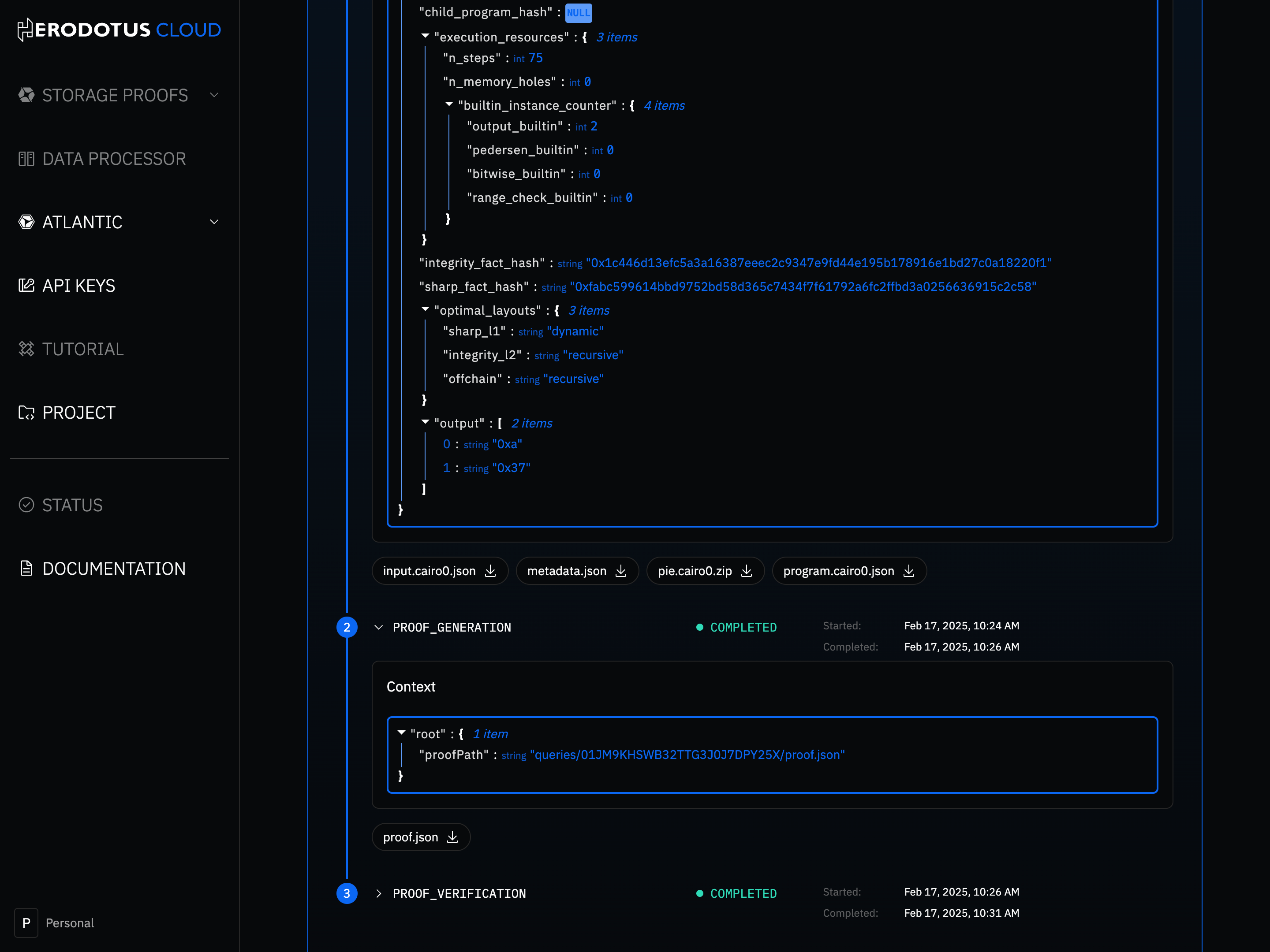This screenshot has height=952, width=1270.
Task: Click the Context heading
Action: tap(411, 687)
